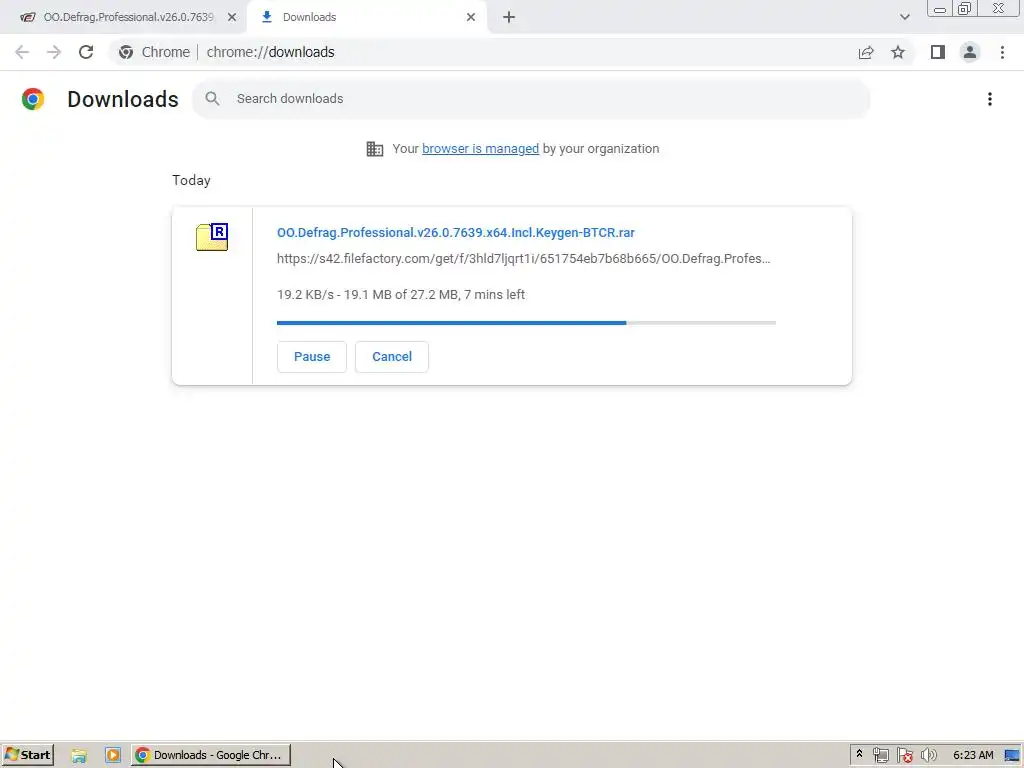Click the 'Today' date heading

[x=191, y=180]
